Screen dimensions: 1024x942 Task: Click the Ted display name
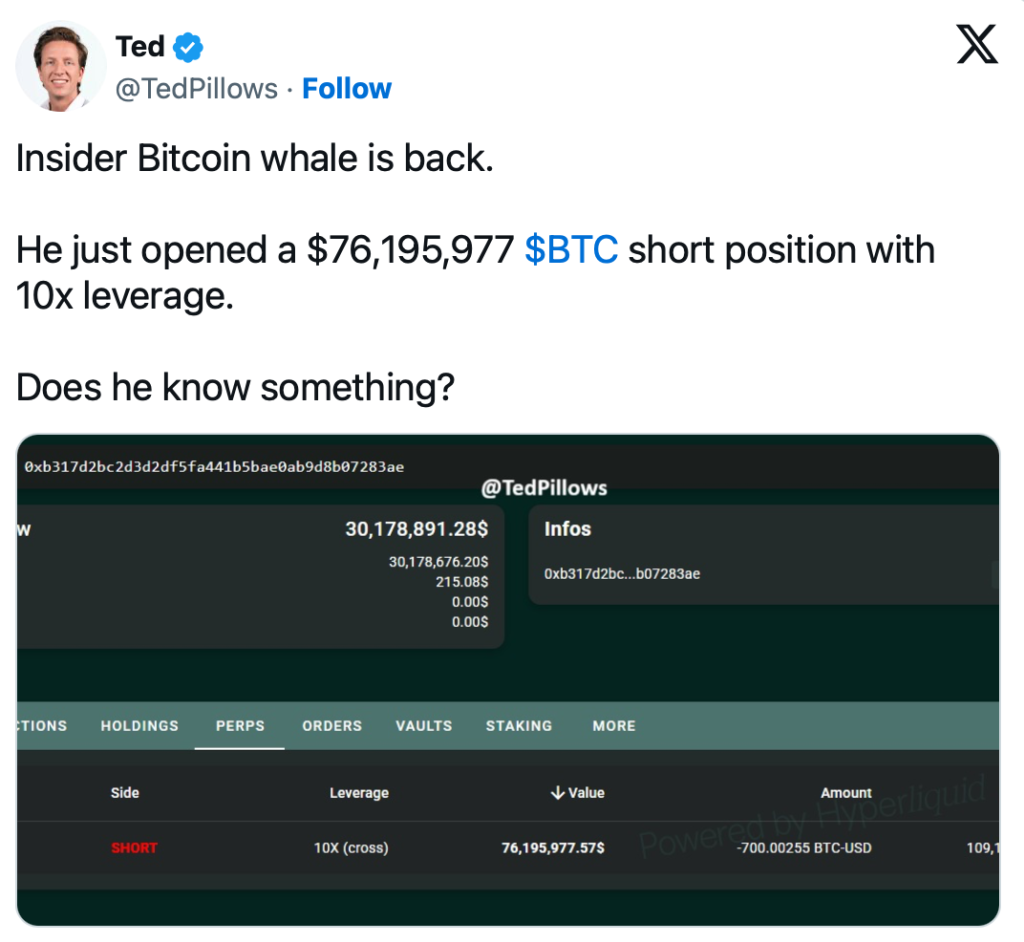click(140, 46)
